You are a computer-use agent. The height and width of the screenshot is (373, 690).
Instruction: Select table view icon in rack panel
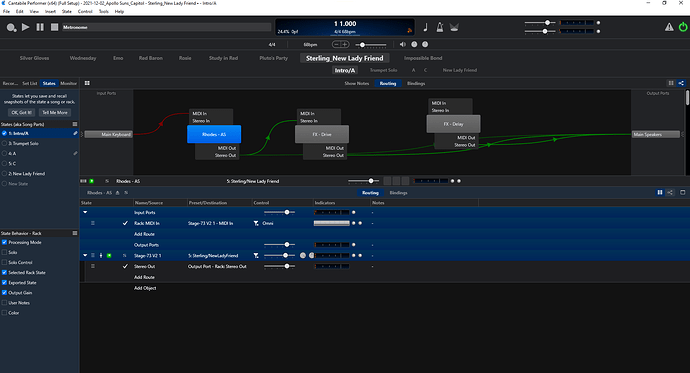(x=660, y=193)
